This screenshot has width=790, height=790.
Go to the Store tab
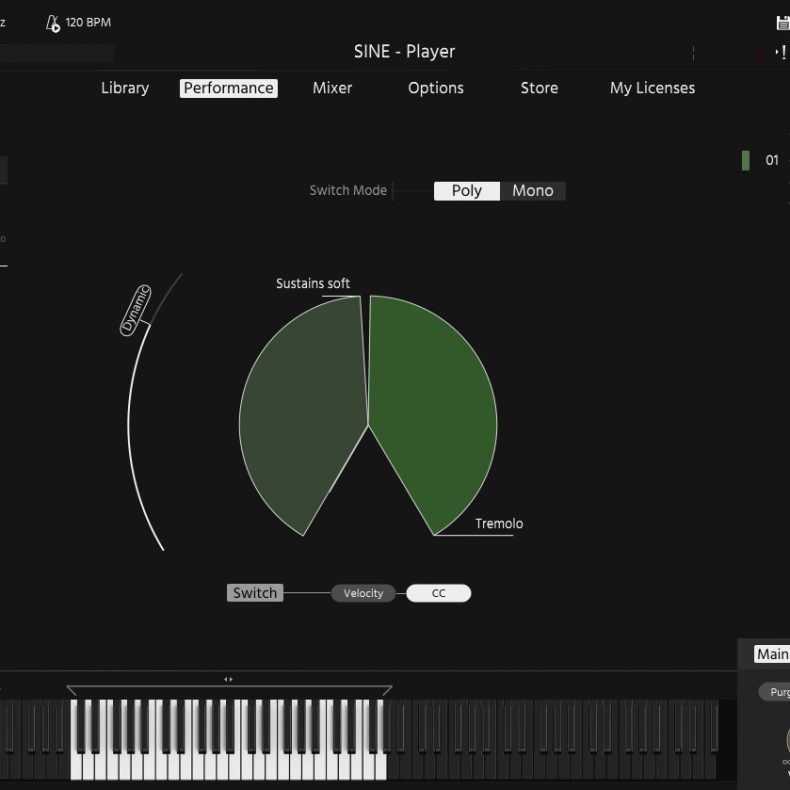tap(539, 88)
